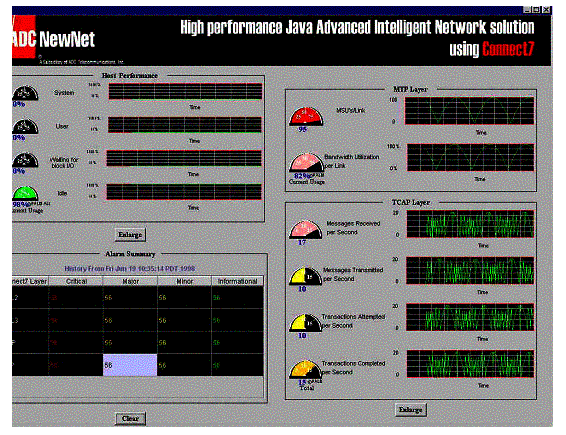Click the MSU/s/Link time graph
The image size is (566, 435).
click(x=469, y=111)
